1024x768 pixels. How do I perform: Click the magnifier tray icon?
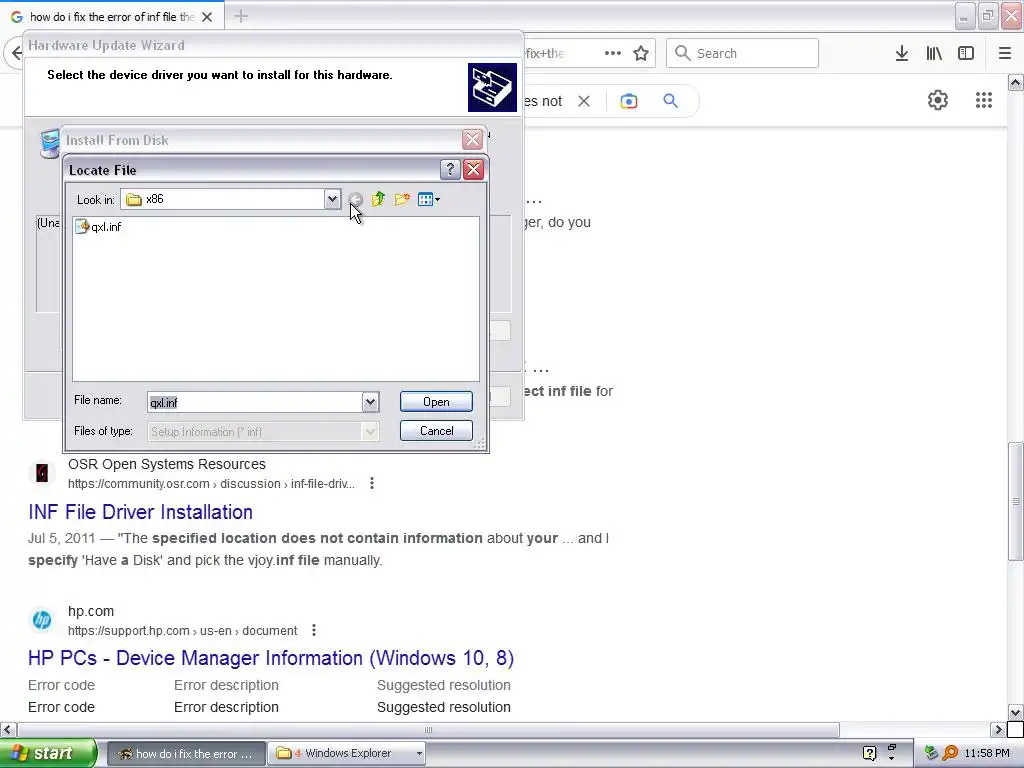[950, 753]
